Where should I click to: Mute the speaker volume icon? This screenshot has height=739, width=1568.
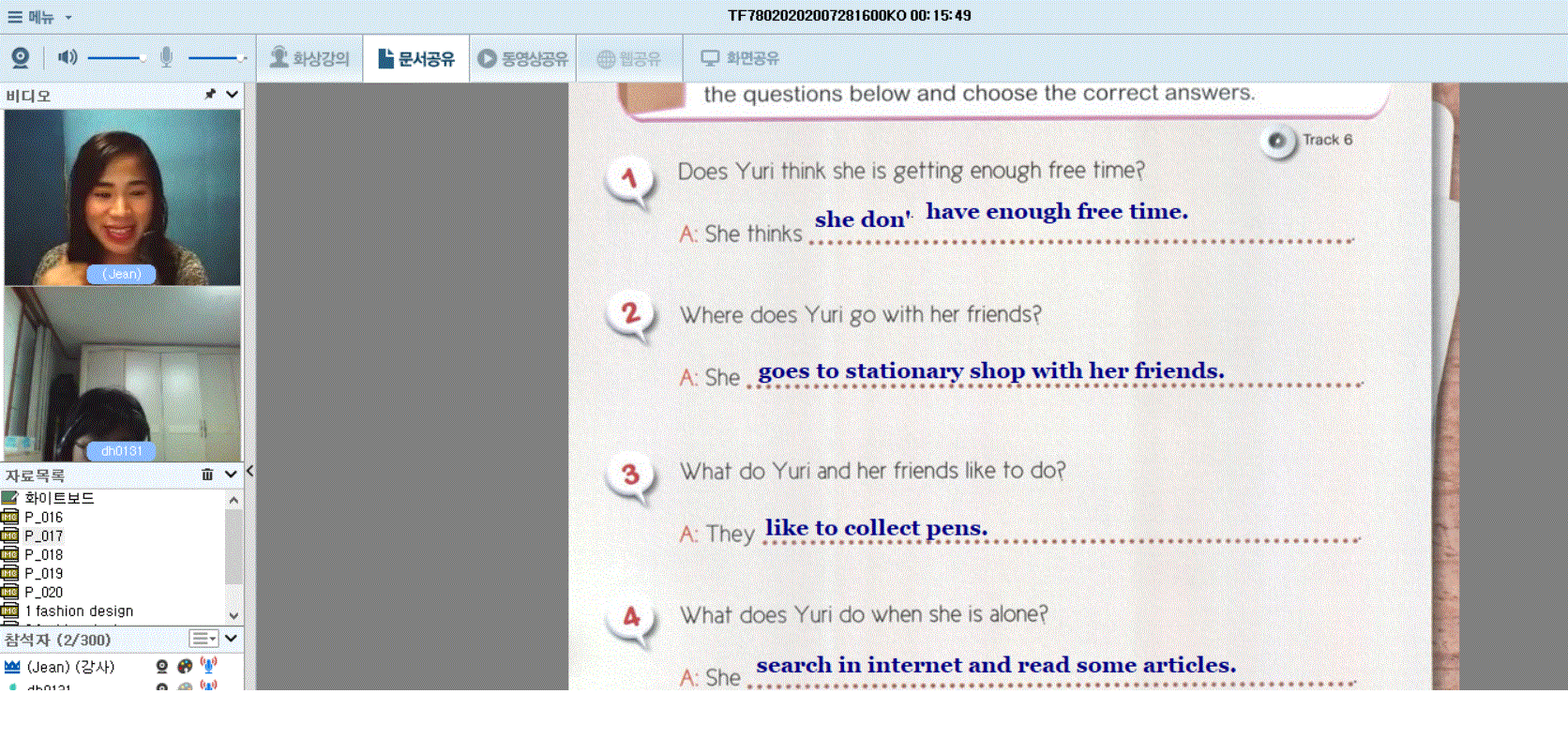click(x=67, y=58)
